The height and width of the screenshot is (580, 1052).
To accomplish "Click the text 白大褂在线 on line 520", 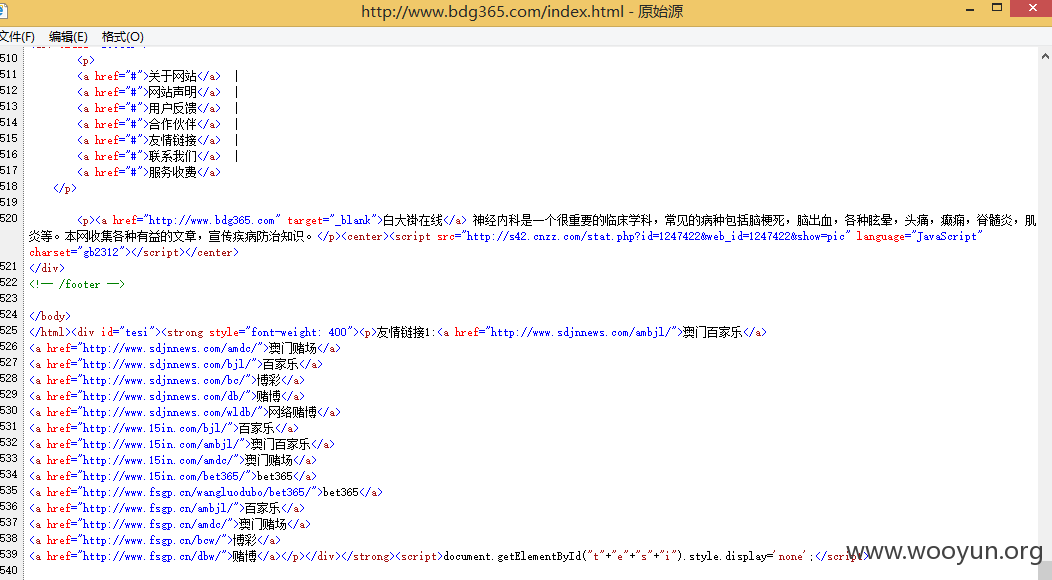I will pyautogui.click(x=413, y=221).
